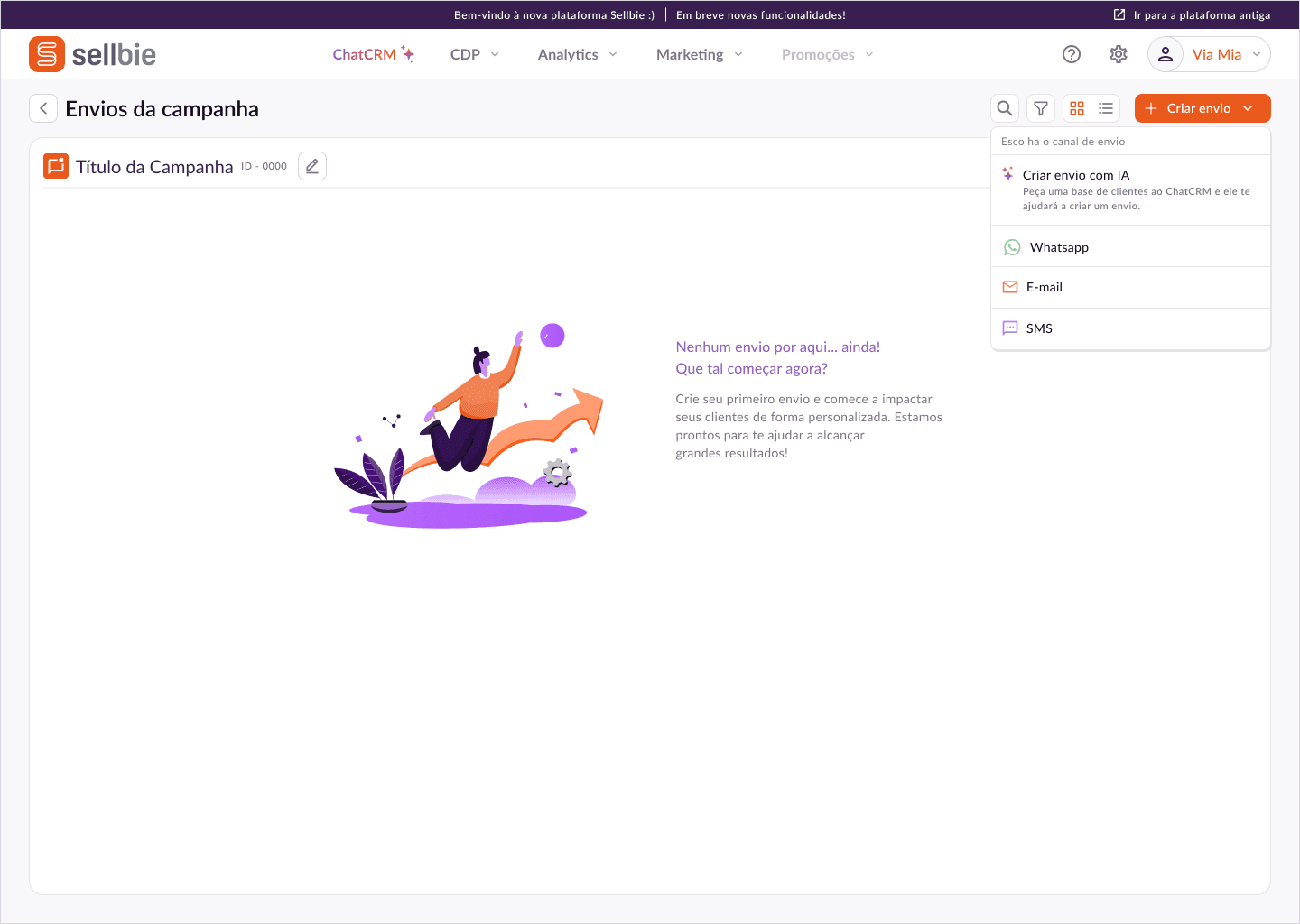Viewport: 1300px width, 924px height.
Task: Open the Promoções menu
Action: click(828, 54)
